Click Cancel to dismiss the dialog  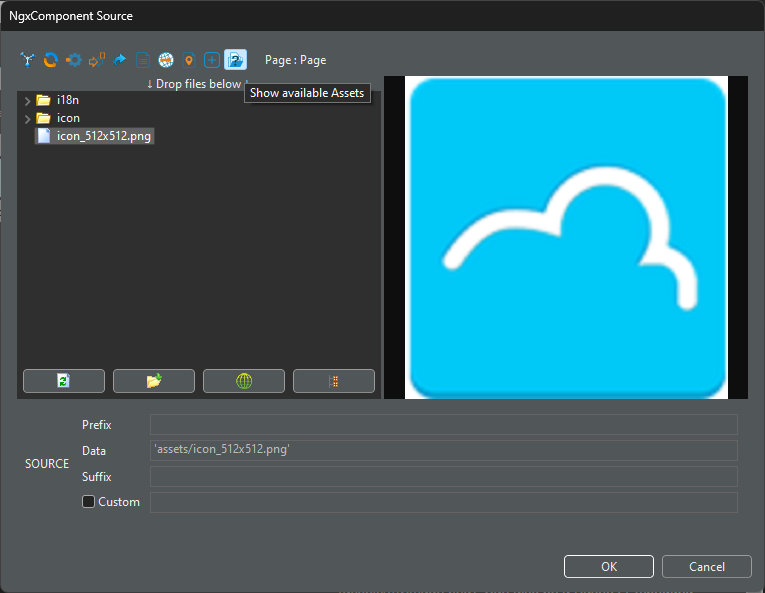706,567
